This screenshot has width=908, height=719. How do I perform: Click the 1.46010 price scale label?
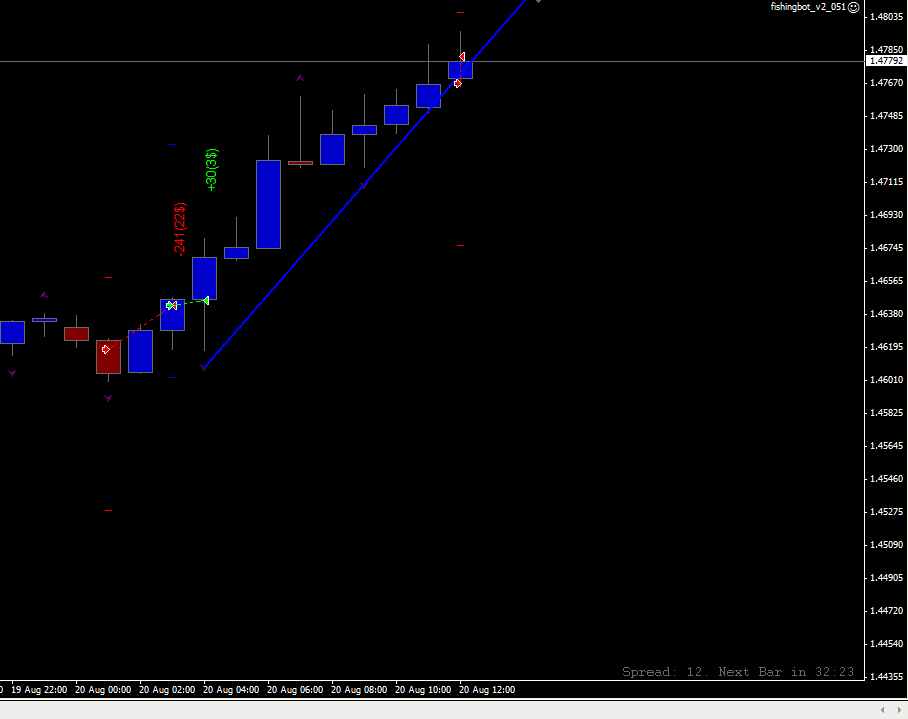pyautogui.click(x=887, y=380)
